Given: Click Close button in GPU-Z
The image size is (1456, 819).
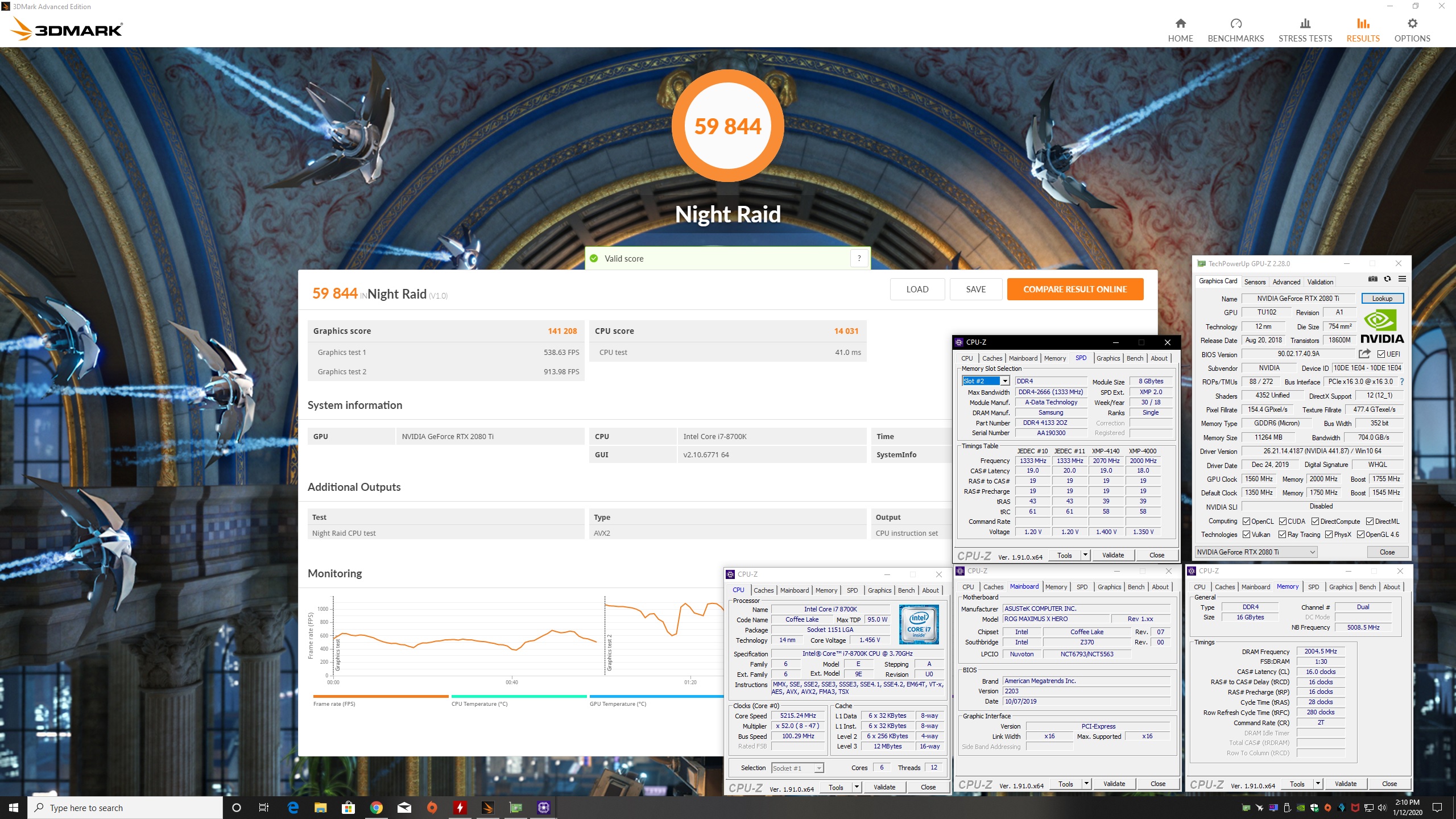Looking at the screenshot, I should (1387, 552).
